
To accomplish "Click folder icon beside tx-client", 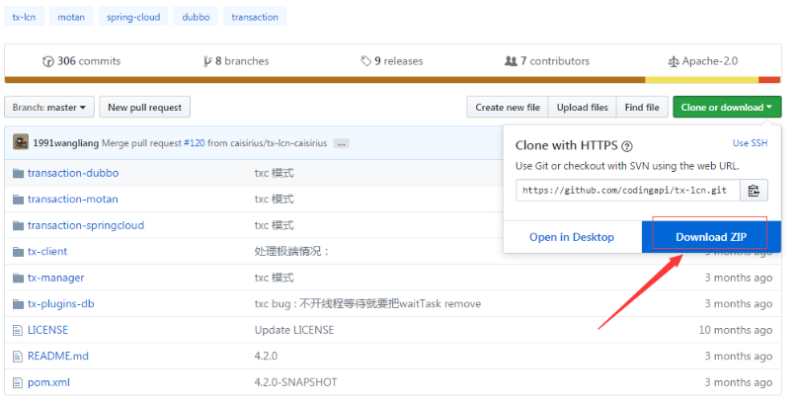I will click(18, 252).
